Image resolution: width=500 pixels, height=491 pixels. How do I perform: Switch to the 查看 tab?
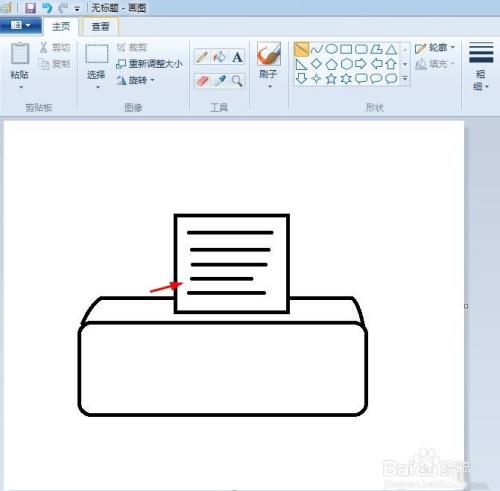100,26
